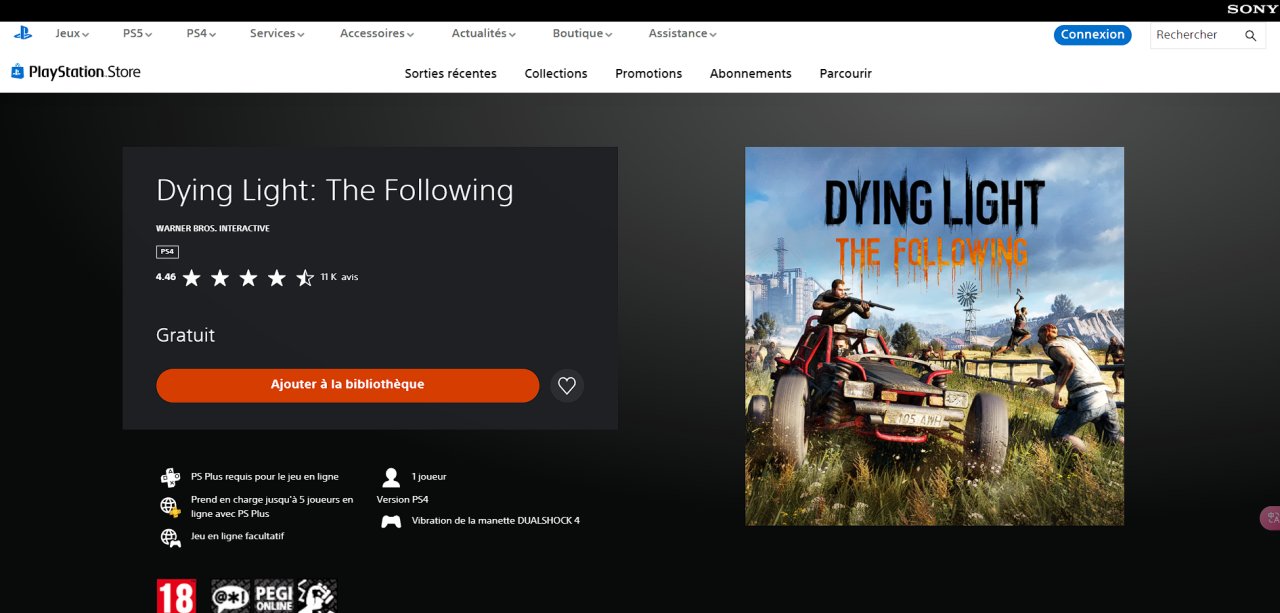Open the Parcourir tab
This screenshot has height=613, width=1280.
pos(845,73)
